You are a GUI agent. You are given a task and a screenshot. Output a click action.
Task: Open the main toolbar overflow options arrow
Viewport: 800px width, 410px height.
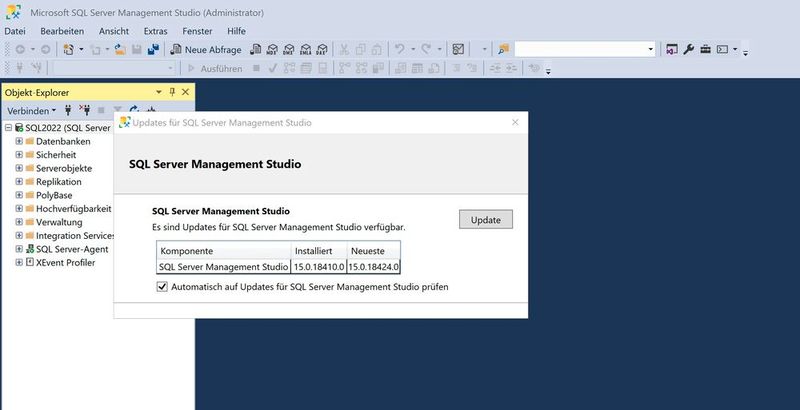coord(745,53)
